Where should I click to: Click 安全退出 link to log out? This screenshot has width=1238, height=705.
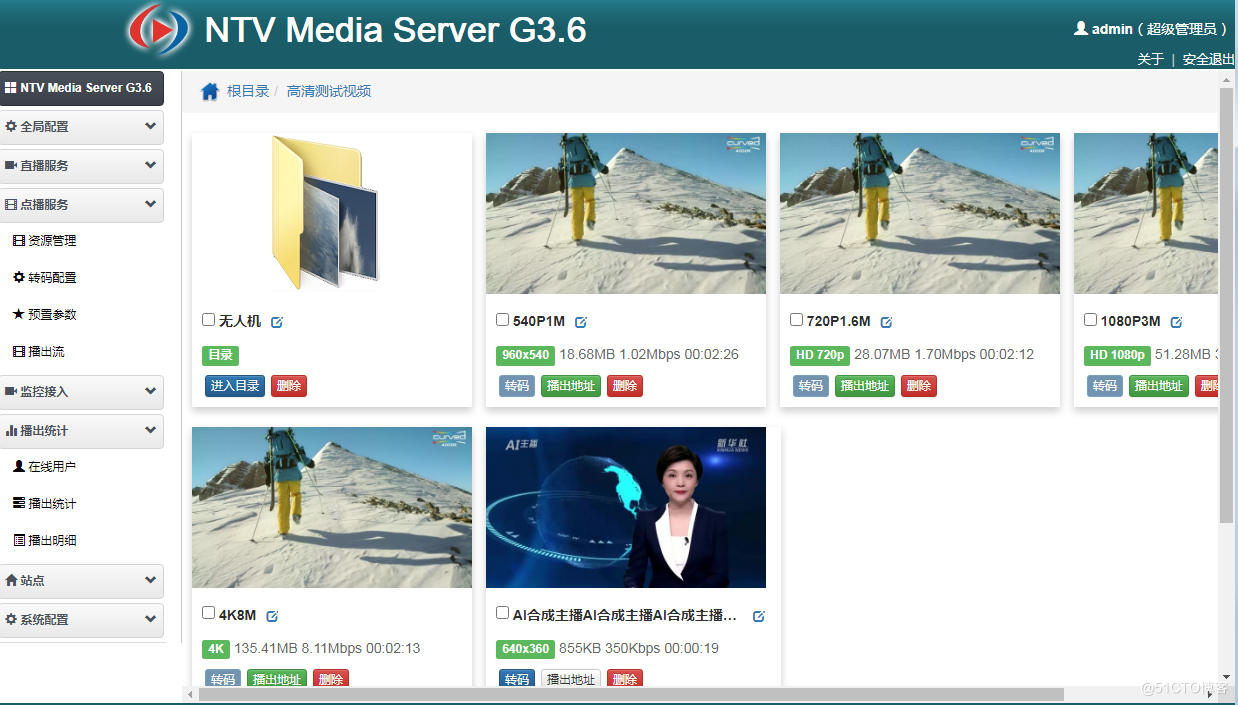tap(1208, 59)
